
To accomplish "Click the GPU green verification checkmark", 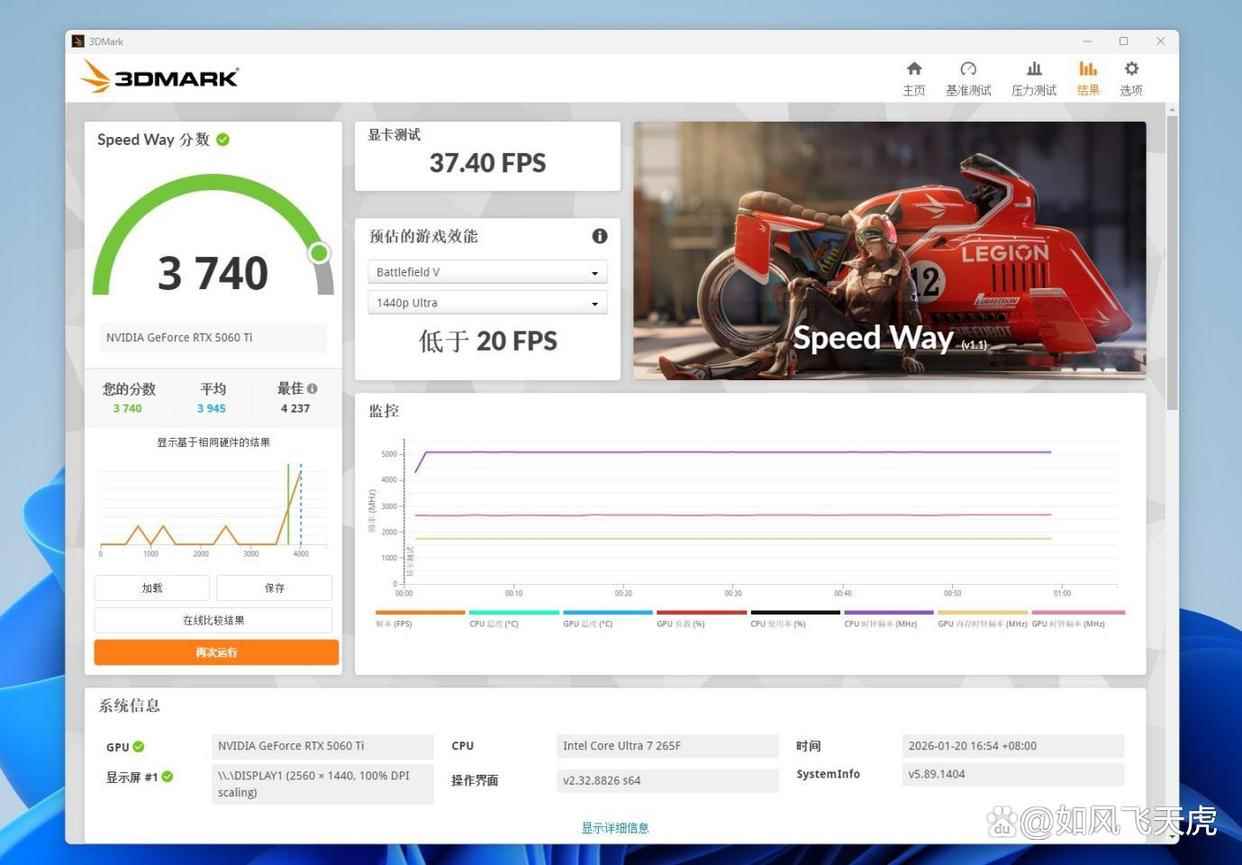I will click(139, 746).
